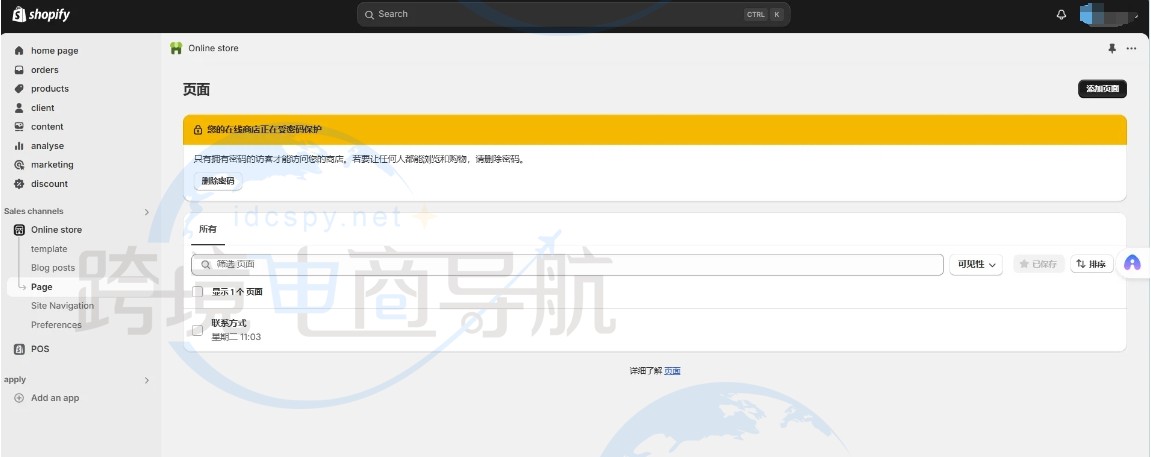The width and height of the screenshot is (1151, 457).
Task: Click the Add an app plus icon
Action: pos(19,398)
